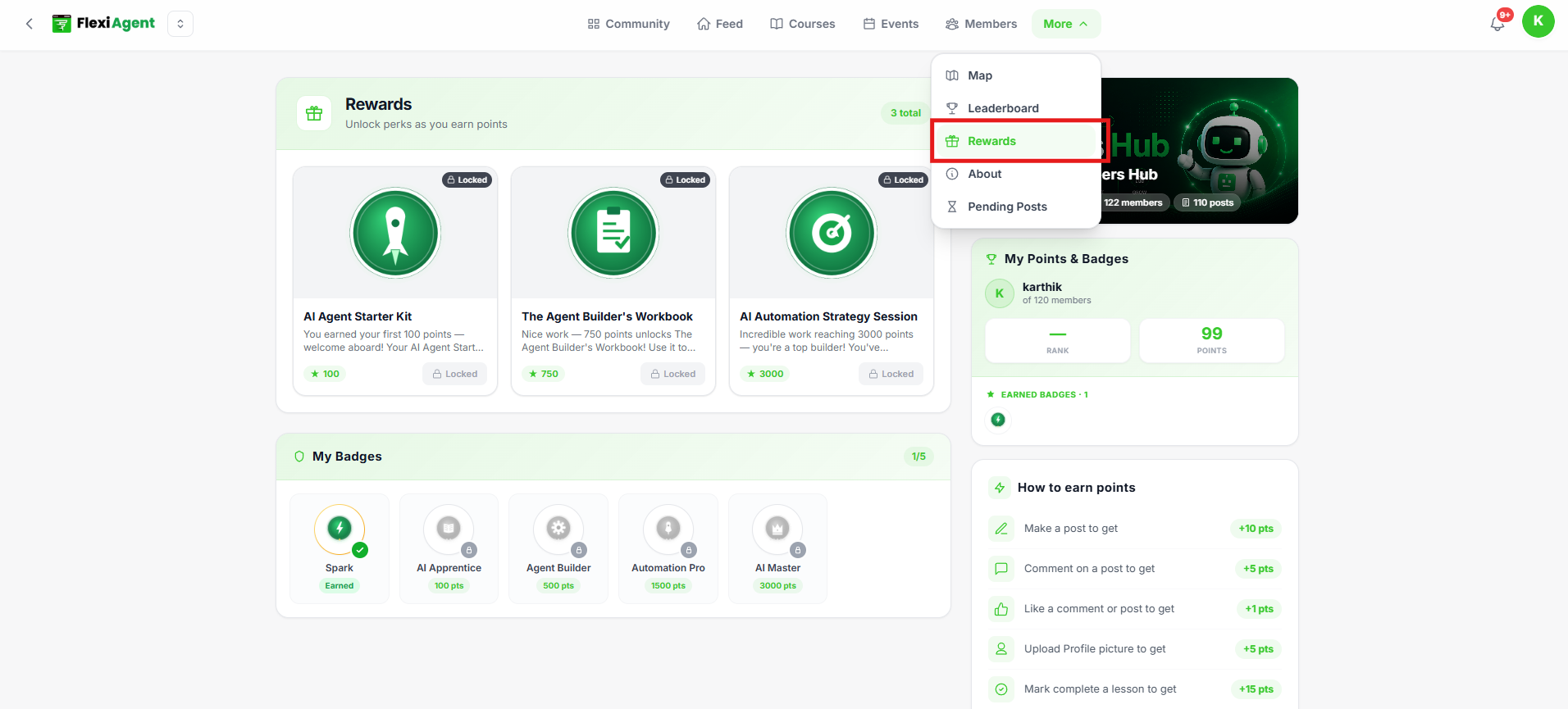Click the Mark complete lesson check icon
This screenshot has height=709, width=1568.
click(1001, 689)
